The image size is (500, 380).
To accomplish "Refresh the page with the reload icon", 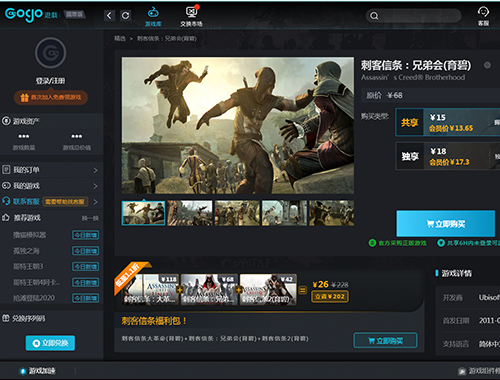I will (125, 15).
